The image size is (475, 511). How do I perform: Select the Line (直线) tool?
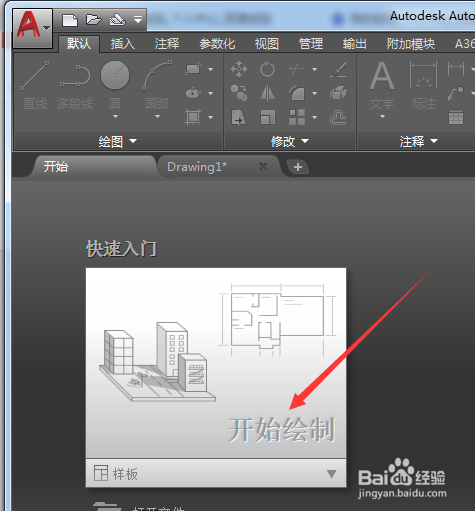click(35, 85)
